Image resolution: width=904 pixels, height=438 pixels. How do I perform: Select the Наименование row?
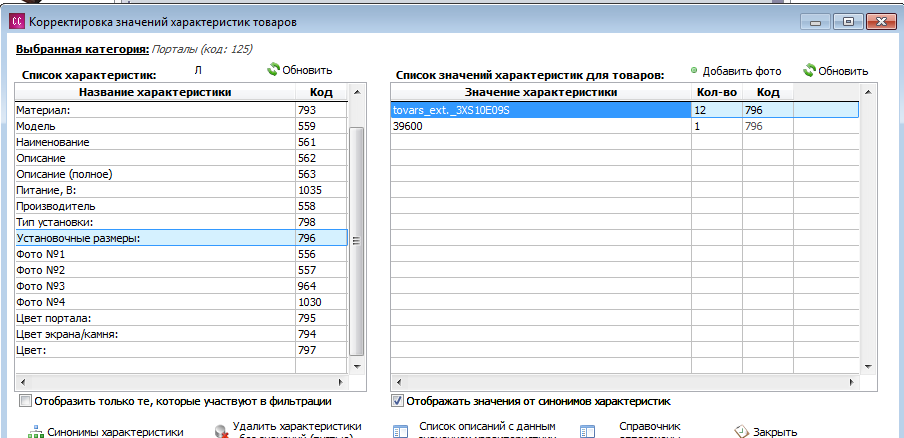181,142
